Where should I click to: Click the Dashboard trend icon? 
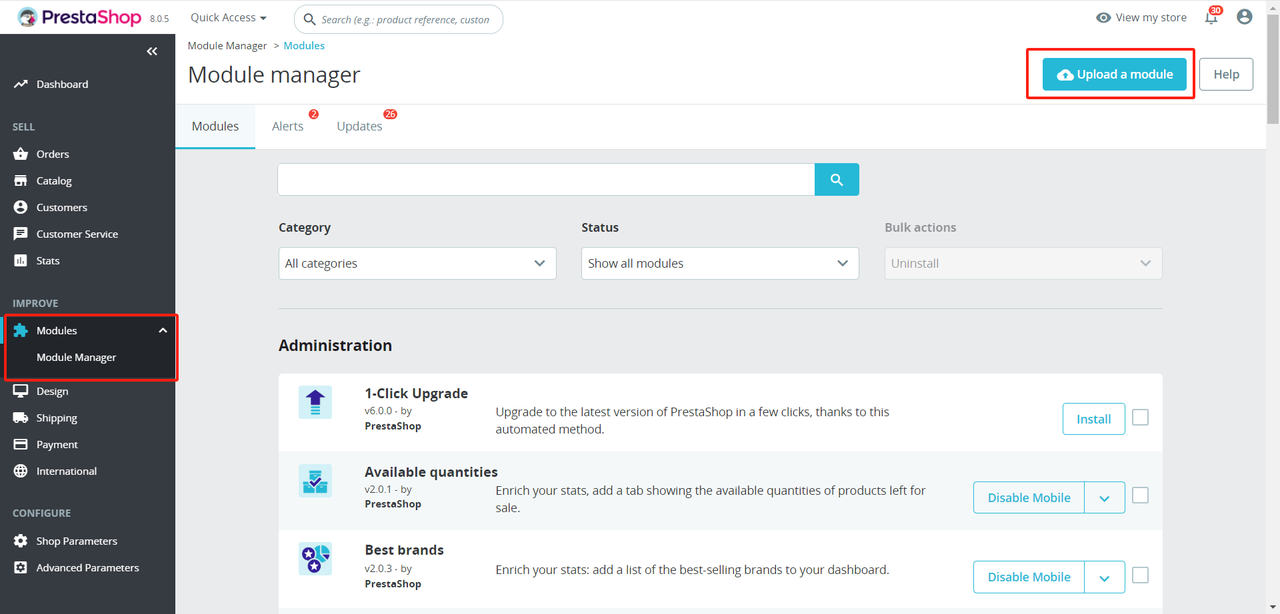click(x=20, y=84)
